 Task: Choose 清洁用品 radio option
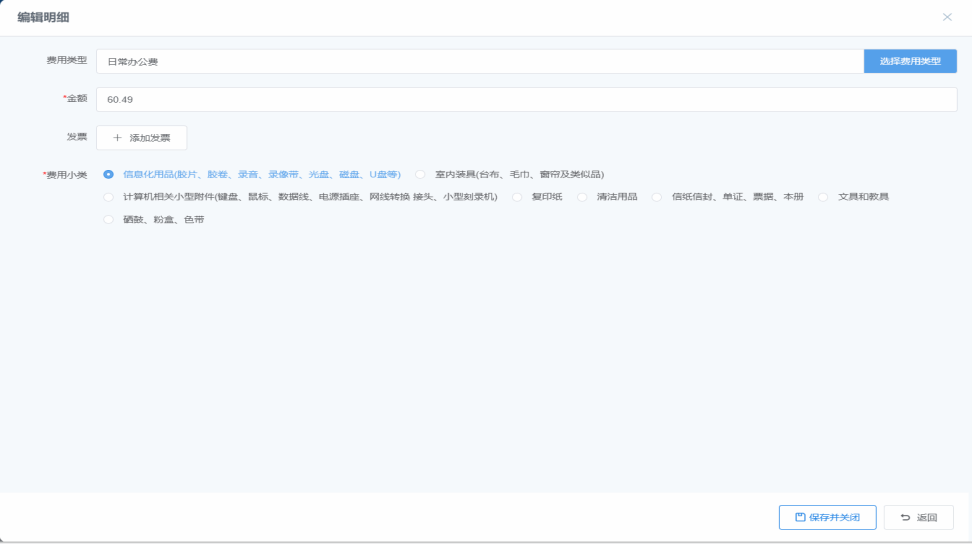[x=582, y=197]
